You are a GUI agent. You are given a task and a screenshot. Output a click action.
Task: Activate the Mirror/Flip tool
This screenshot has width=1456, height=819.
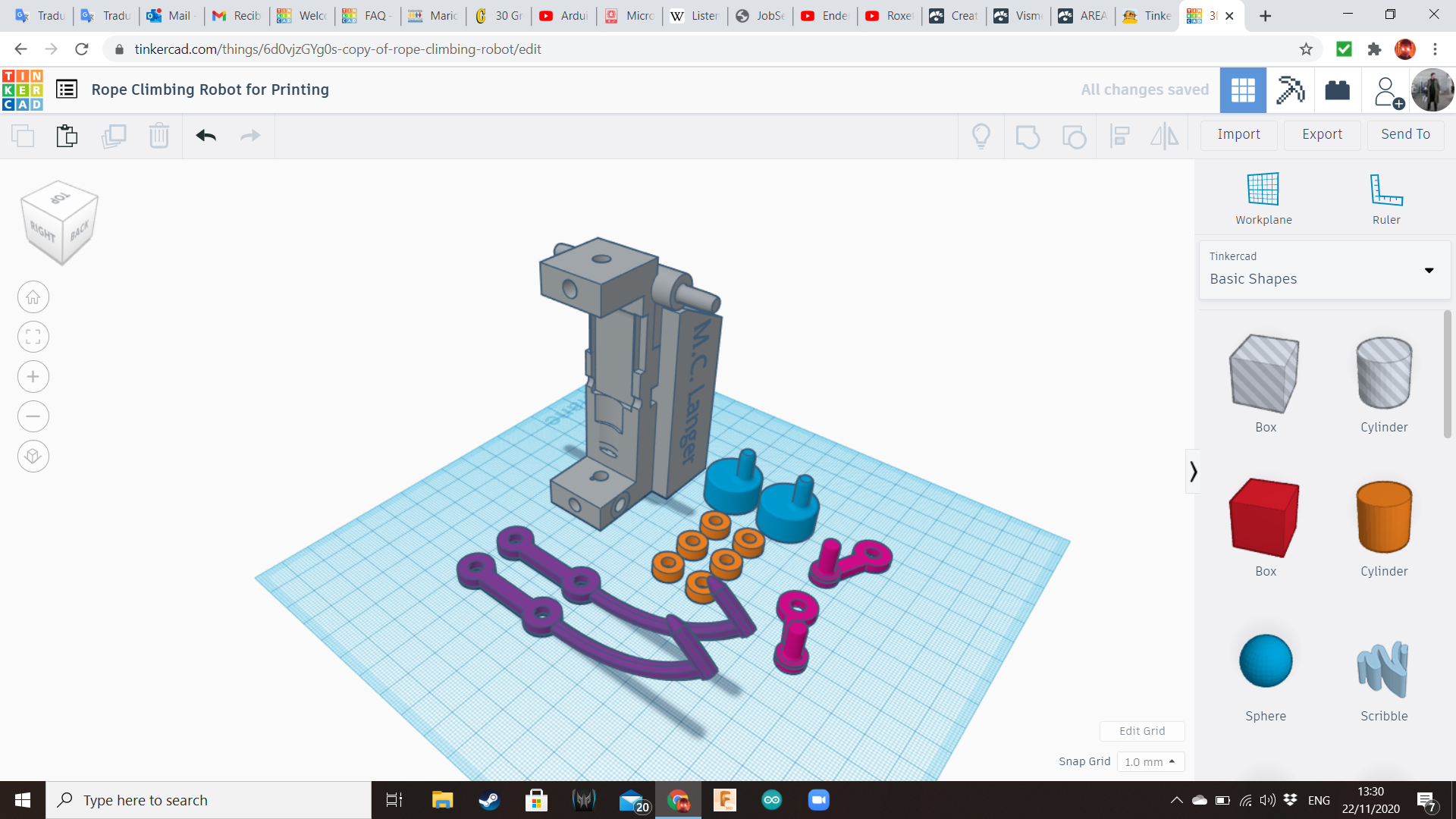click(x=1164, y=136)
